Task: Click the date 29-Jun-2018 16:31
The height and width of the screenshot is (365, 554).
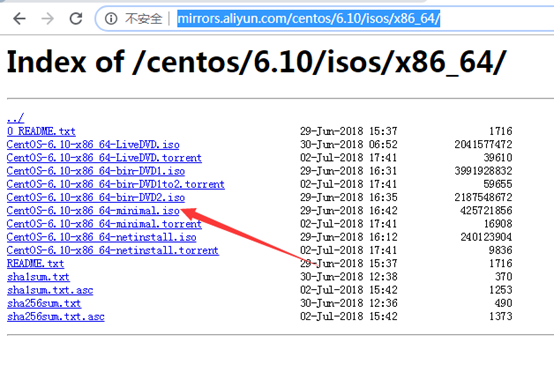Action: [349, 171]
